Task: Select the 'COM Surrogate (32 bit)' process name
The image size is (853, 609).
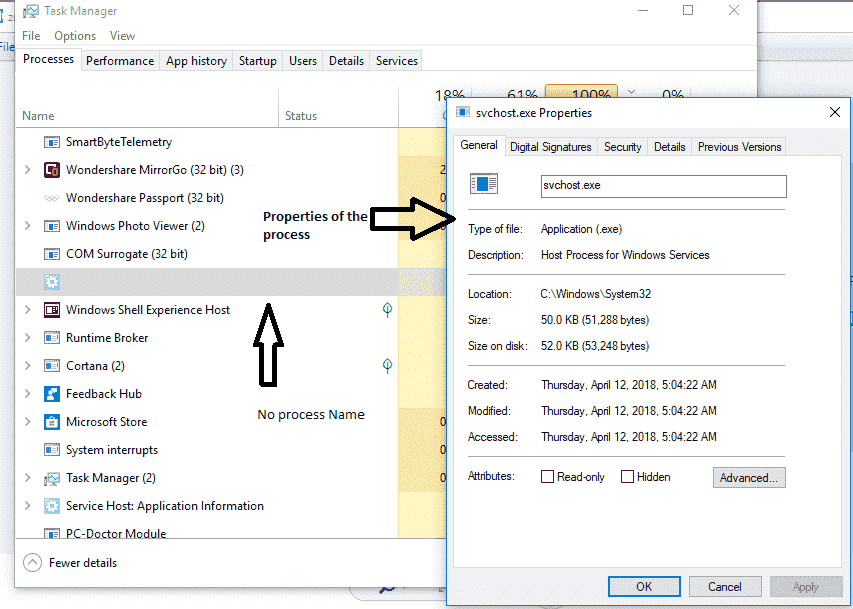Action: pyautogui.click(x=127, y=254)
